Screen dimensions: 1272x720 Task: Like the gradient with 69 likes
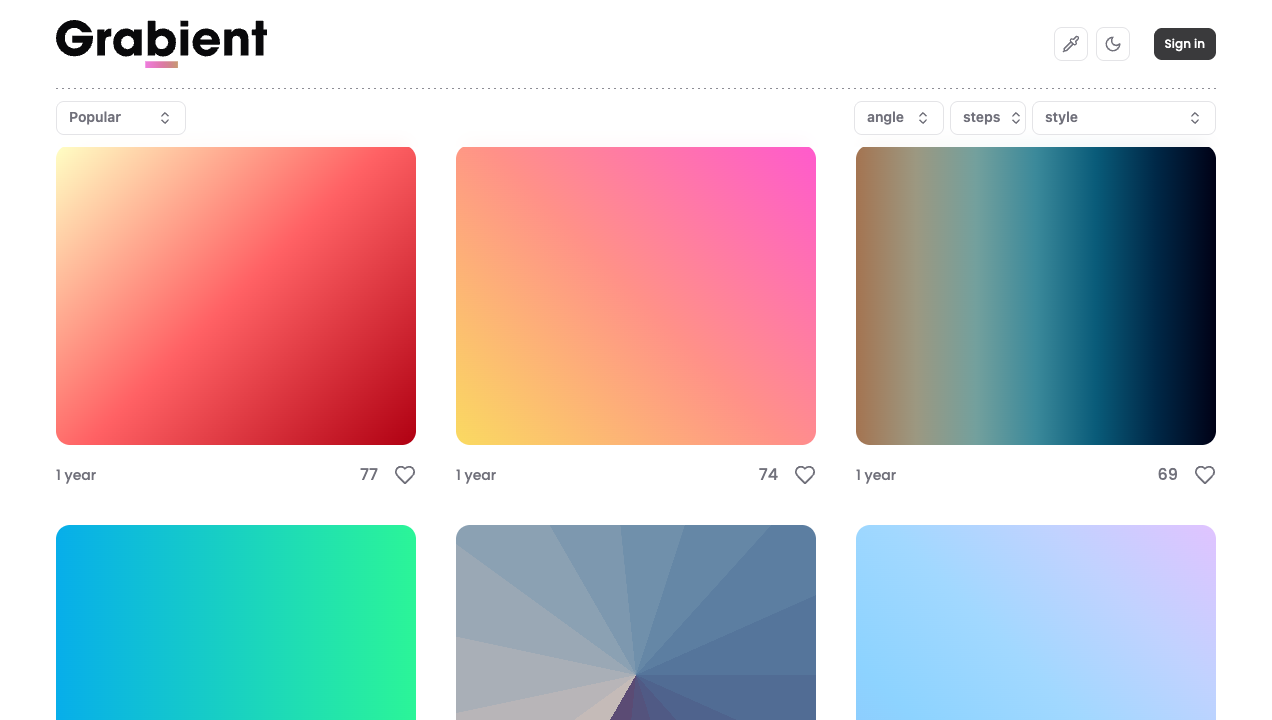coord(1205,475)
